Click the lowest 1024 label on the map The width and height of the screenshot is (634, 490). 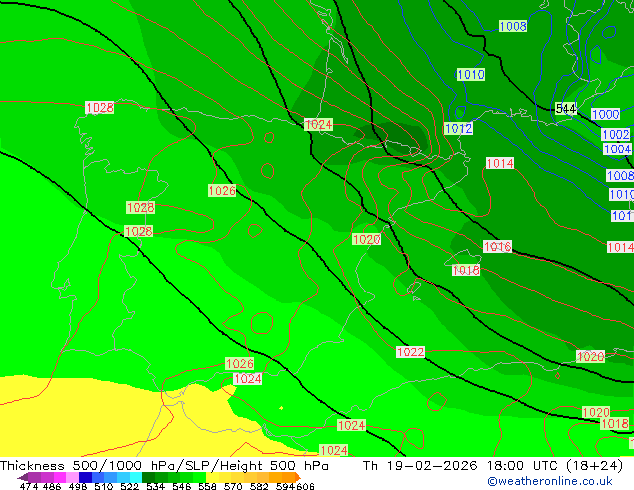334,450
